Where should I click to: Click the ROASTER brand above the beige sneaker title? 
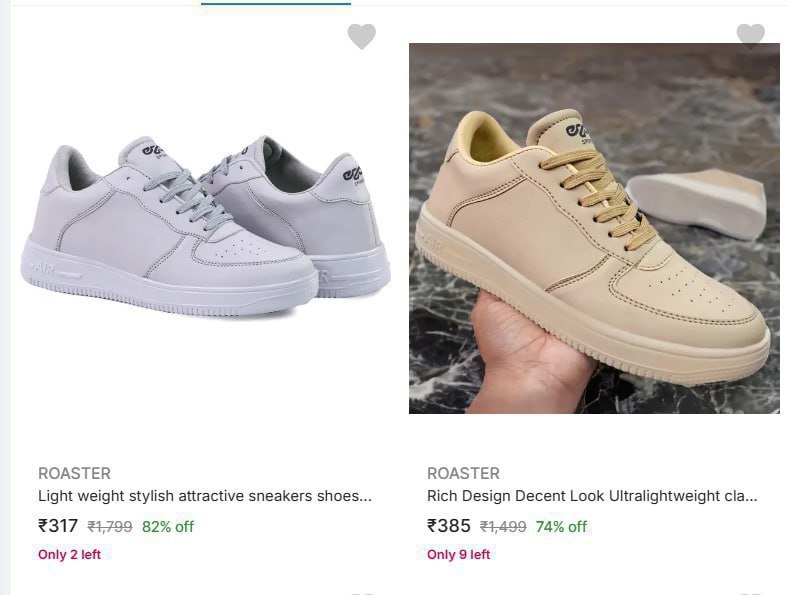tap(463, 473)
